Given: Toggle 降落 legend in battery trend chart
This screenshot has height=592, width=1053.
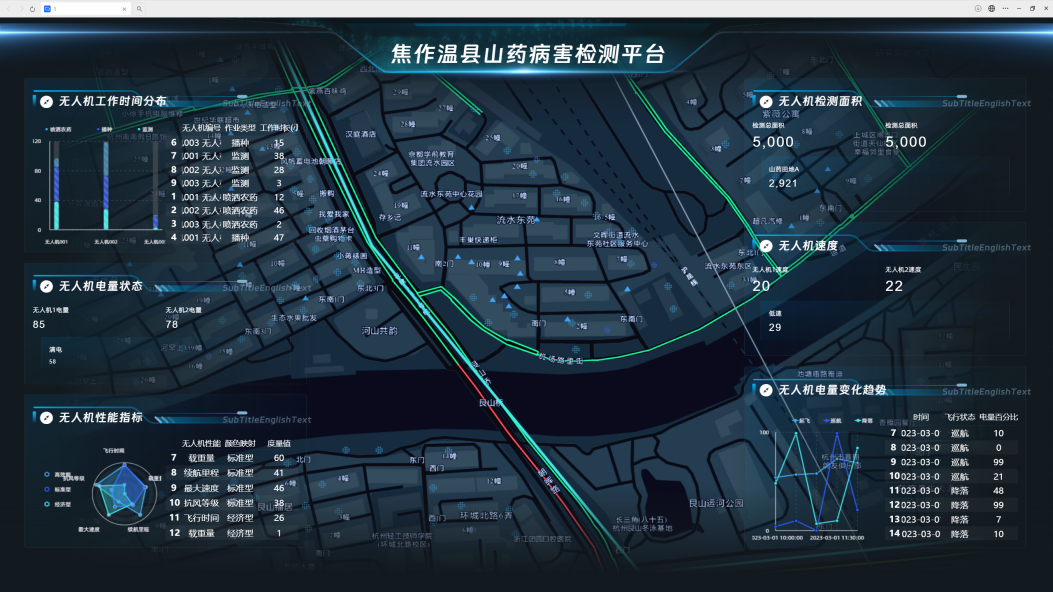Looking at the screenshot, I should pos(864,421).
